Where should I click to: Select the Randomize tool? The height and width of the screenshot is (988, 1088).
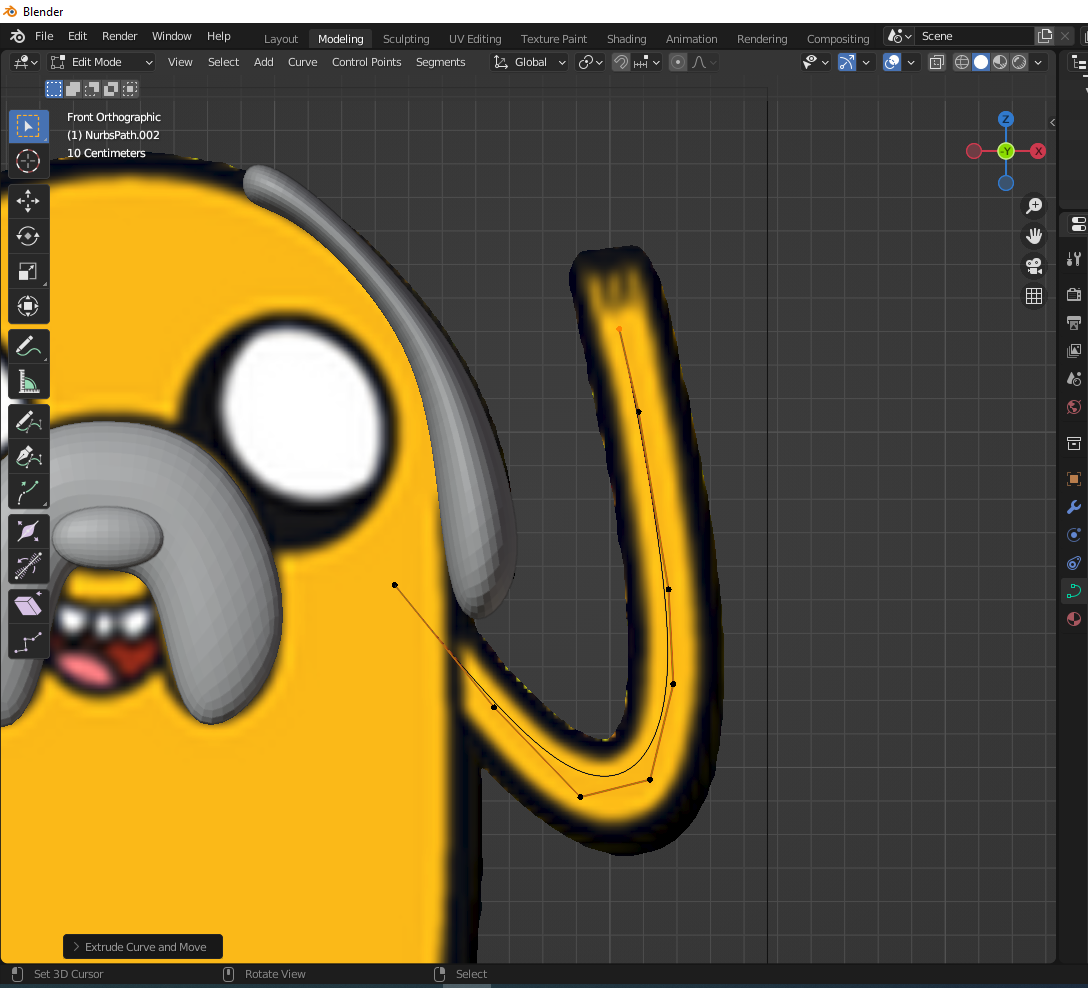[28, 641]
